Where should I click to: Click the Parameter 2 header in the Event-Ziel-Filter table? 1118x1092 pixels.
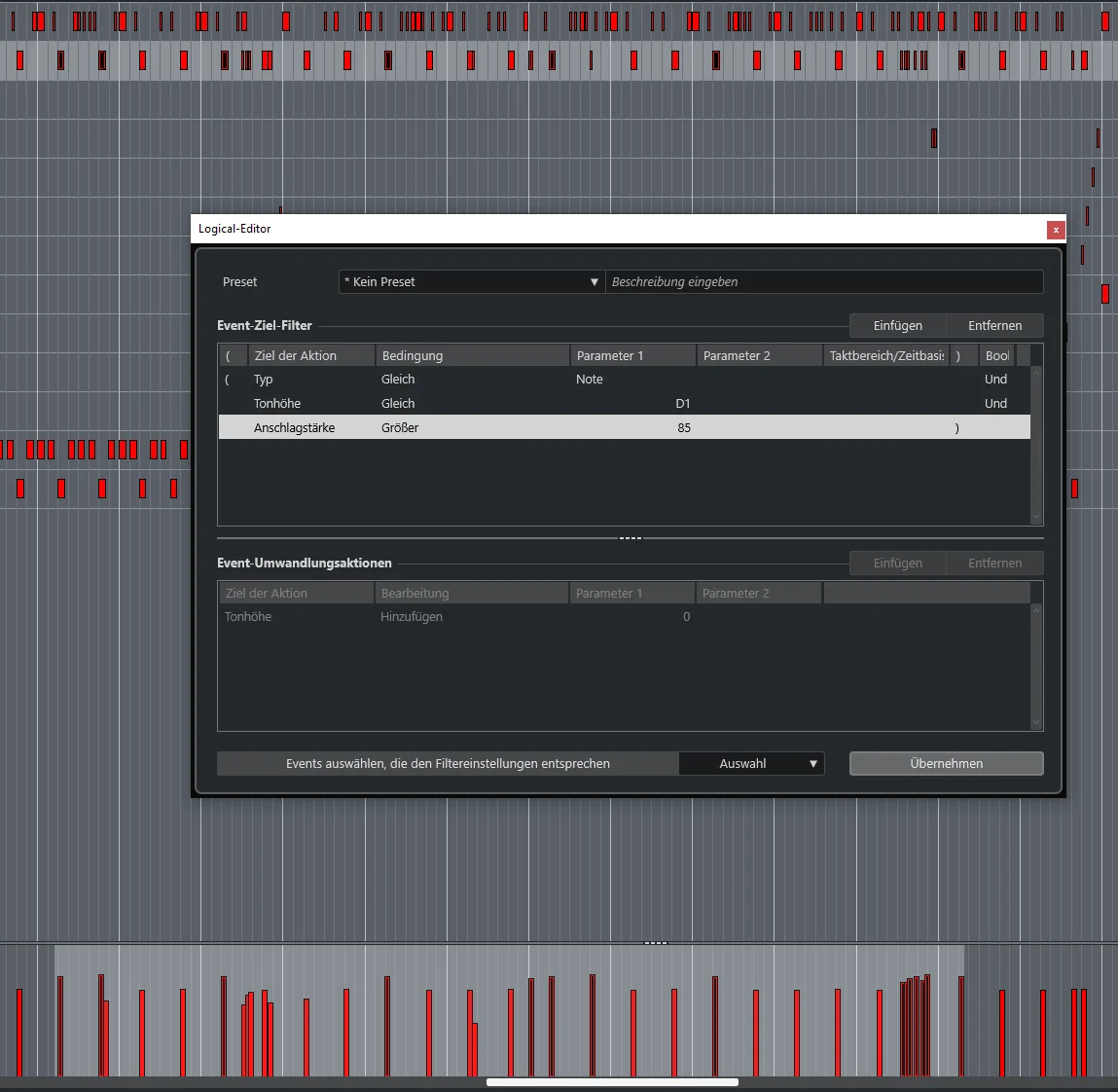759,355
